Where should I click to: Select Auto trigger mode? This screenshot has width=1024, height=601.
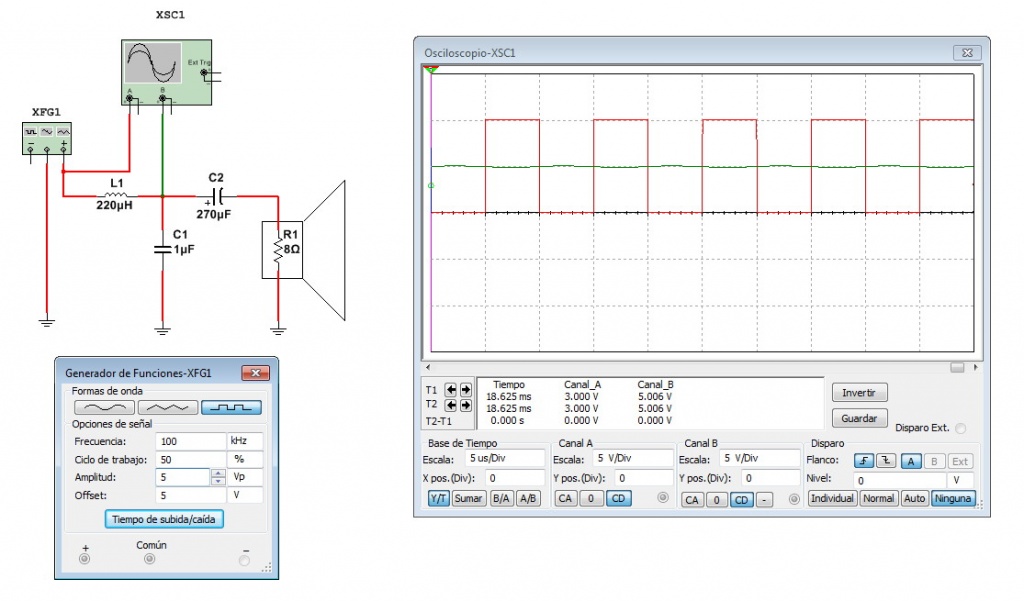[914, 499]
